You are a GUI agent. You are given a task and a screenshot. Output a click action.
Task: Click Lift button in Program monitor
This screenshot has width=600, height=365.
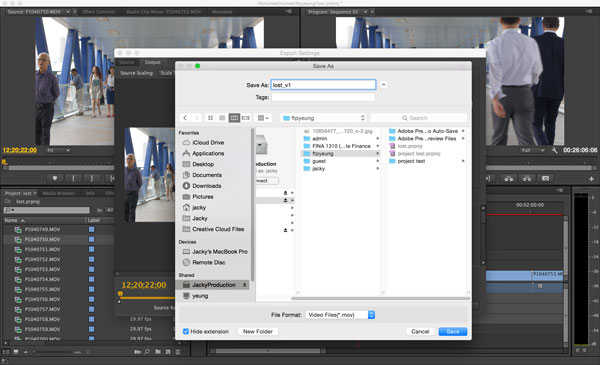coord(509,179)
